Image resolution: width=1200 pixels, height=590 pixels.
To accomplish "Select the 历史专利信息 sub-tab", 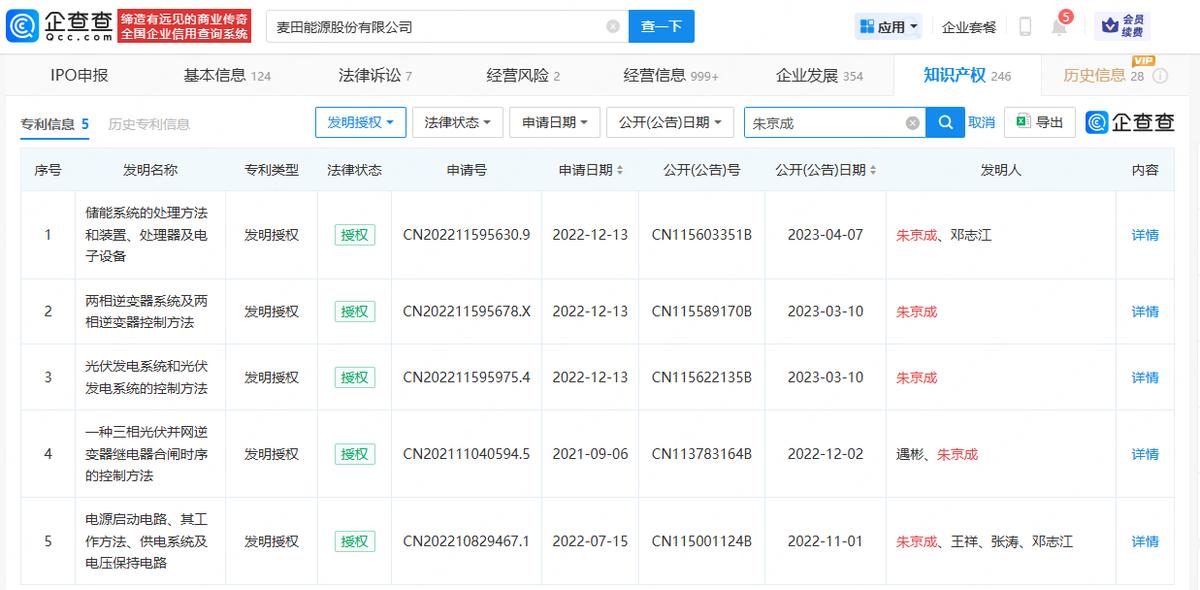I will 149,124.
